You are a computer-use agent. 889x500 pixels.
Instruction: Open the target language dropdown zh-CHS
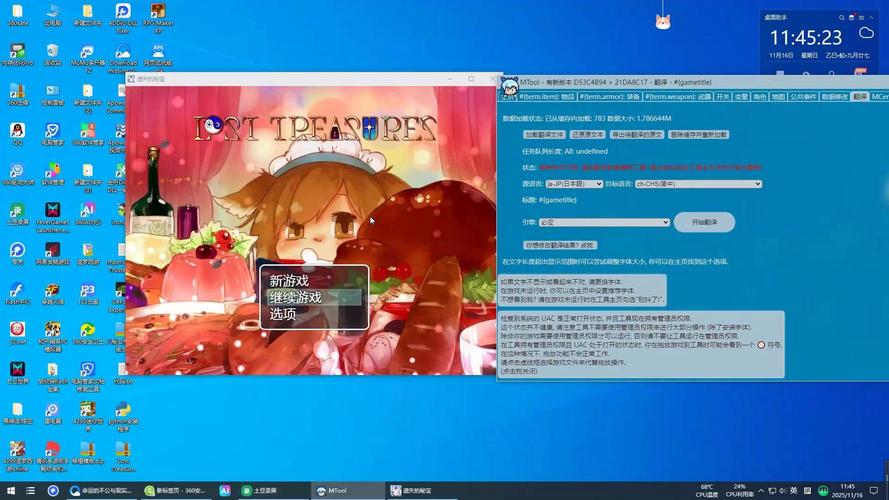(x=698, y=184)
